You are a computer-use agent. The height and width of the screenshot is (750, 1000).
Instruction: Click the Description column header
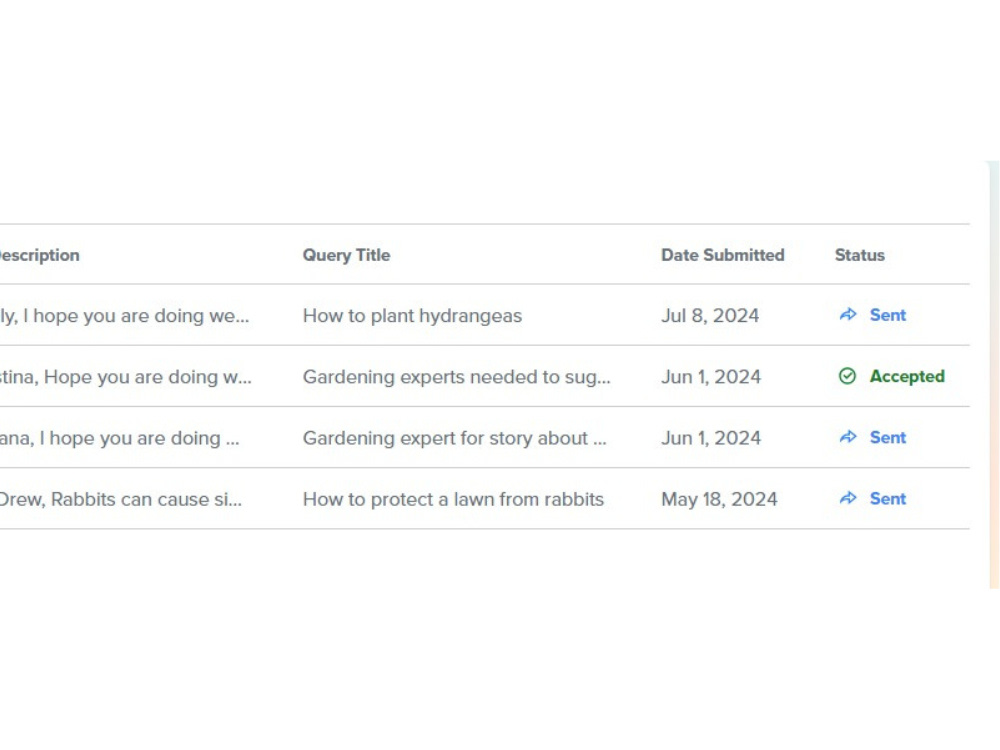point(40,255)
